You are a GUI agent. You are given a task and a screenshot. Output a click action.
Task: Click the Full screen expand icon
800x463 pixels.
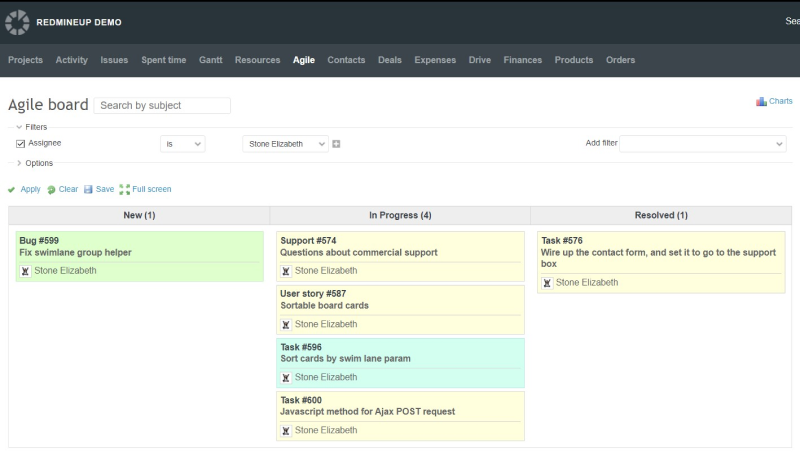(125, 190)
